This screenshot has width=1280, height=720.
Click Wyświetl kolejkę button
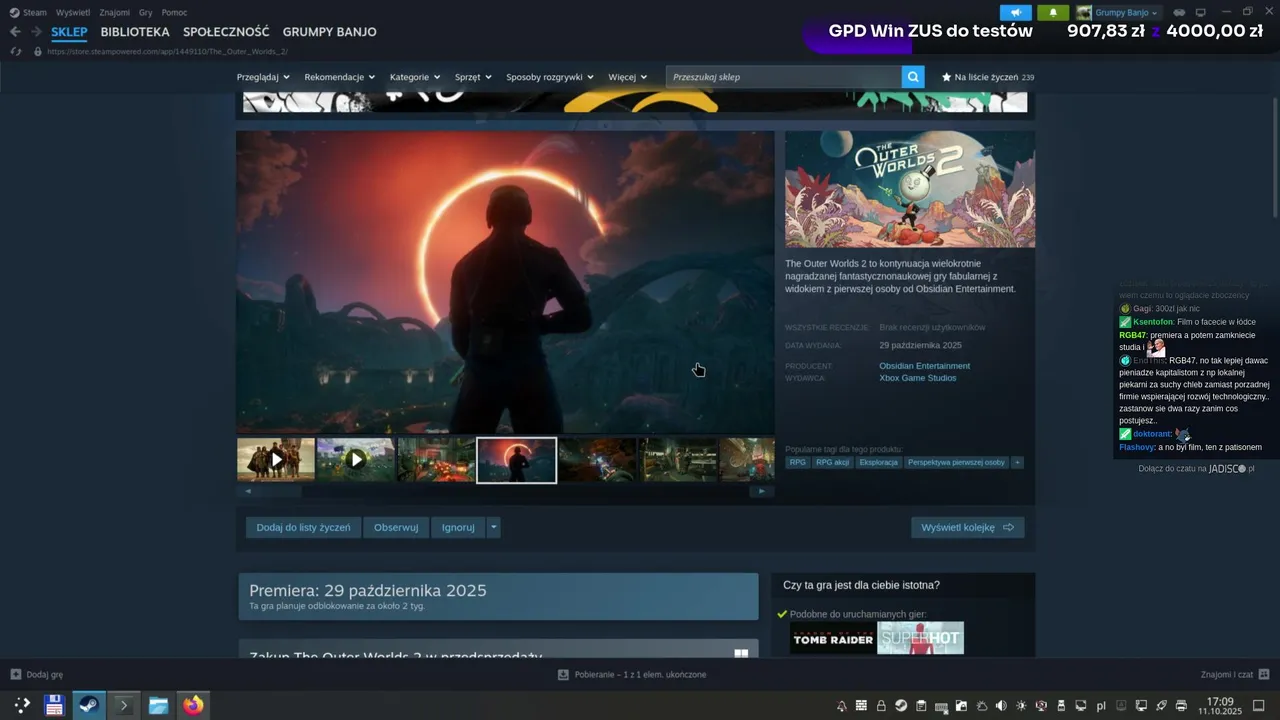(x=967, y=527)
